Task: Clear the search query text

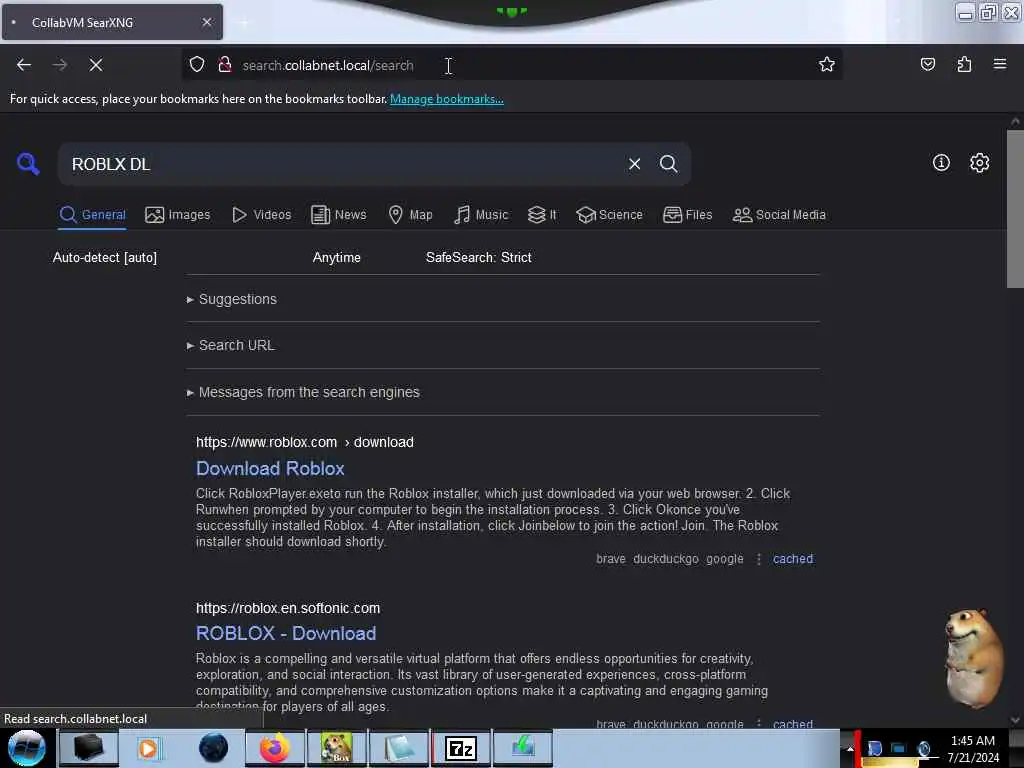Action: (634, 164)
